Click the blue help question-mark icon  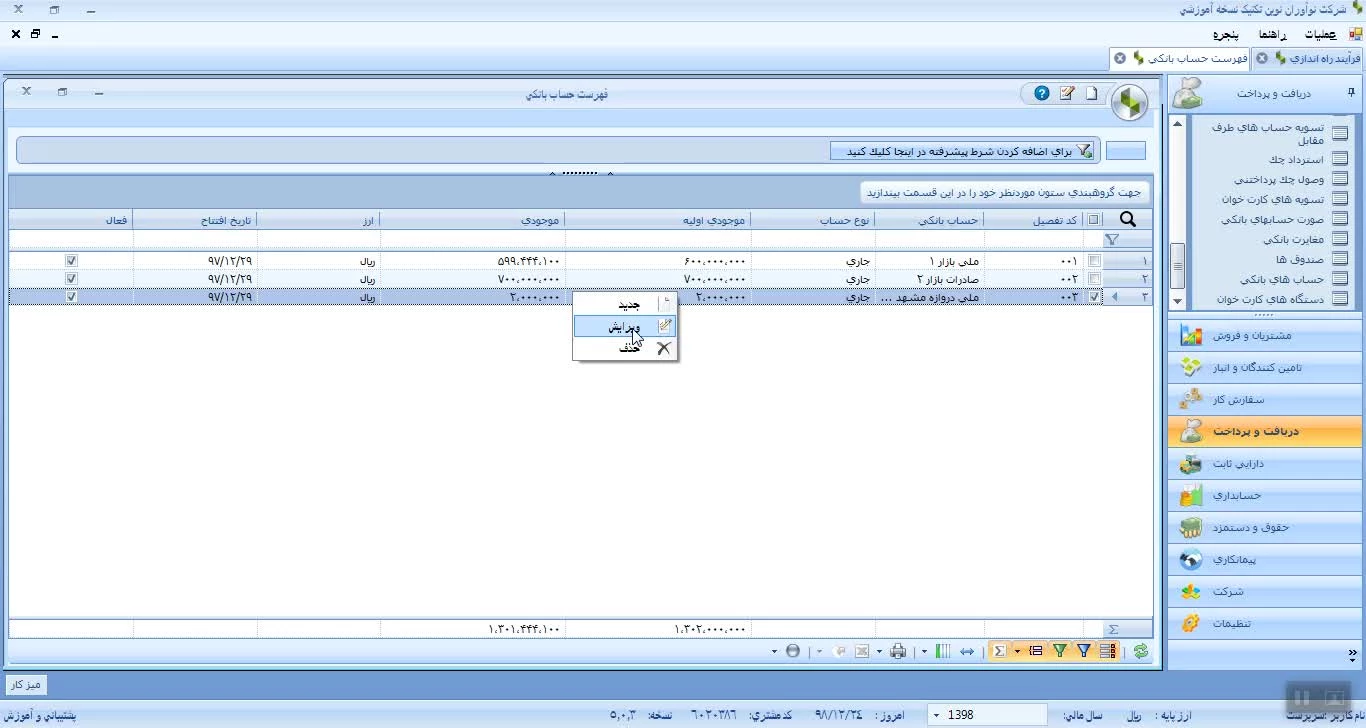(1041, 93)
